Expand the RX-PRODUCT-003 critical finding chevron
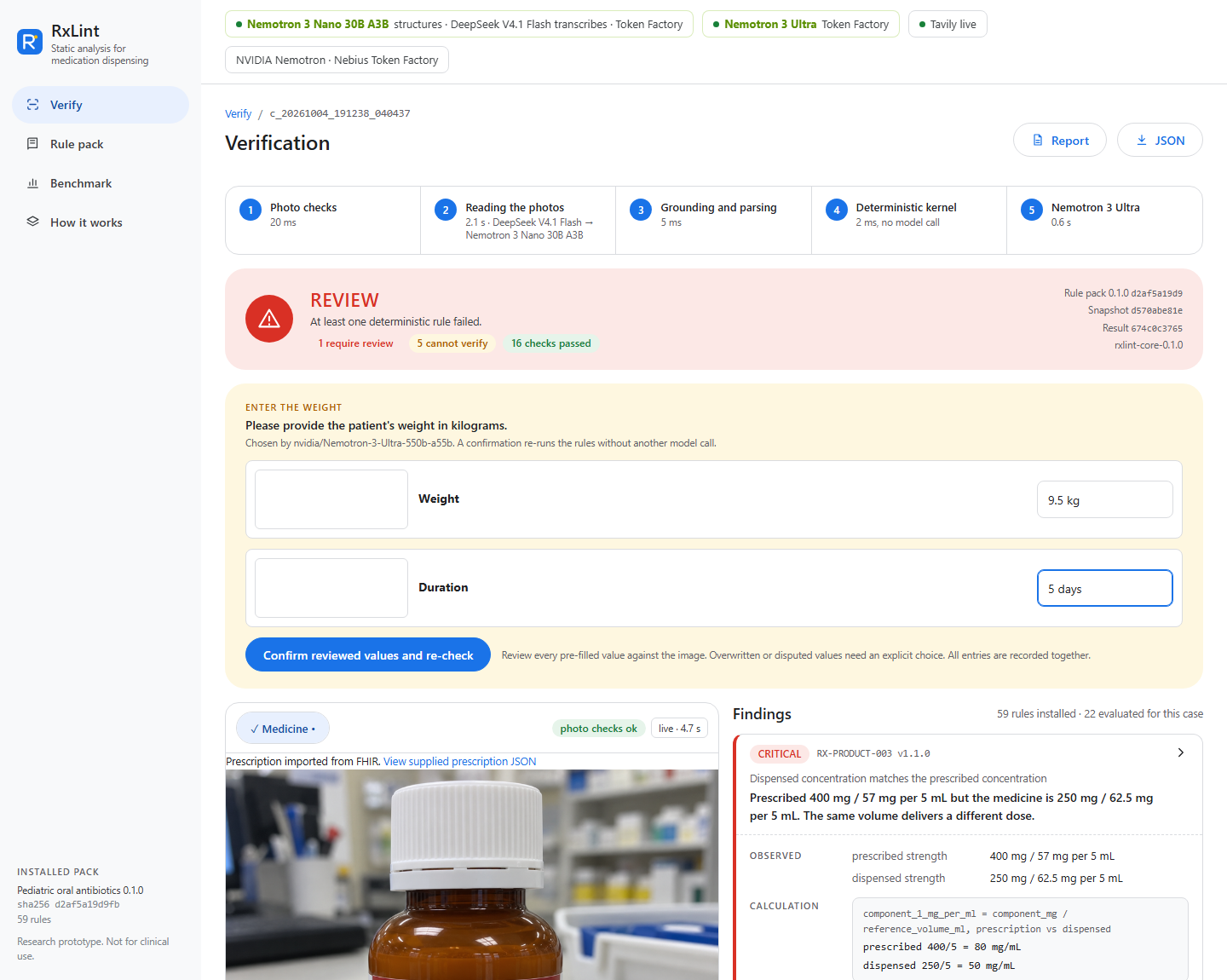Screen dimensions: 1227x980 (1181, 752)
